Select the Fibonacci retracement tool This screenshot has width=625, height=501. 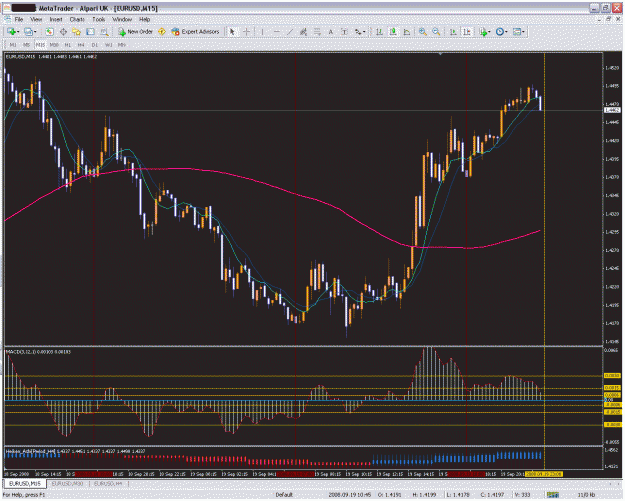317,32
